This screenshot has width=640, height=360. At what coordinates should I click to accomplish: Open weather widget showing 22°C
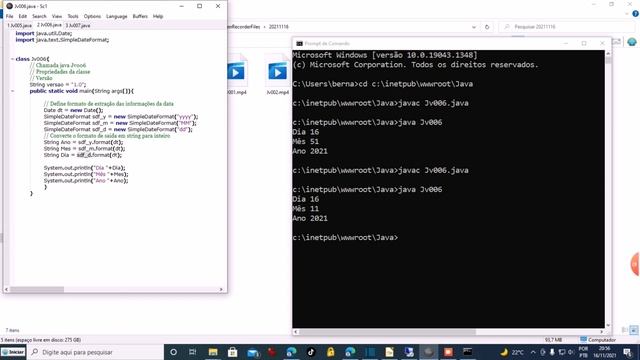tap(512, 352)
